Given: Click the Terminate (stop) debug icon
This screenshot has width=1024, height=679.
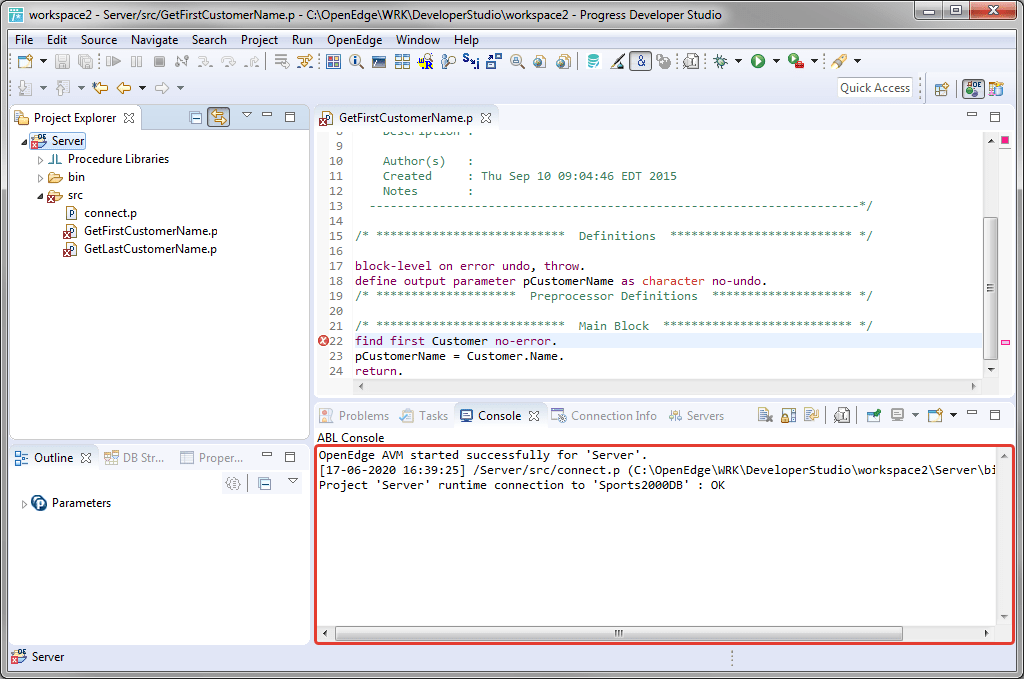Looking at the screenshot, I should (159, 61).
